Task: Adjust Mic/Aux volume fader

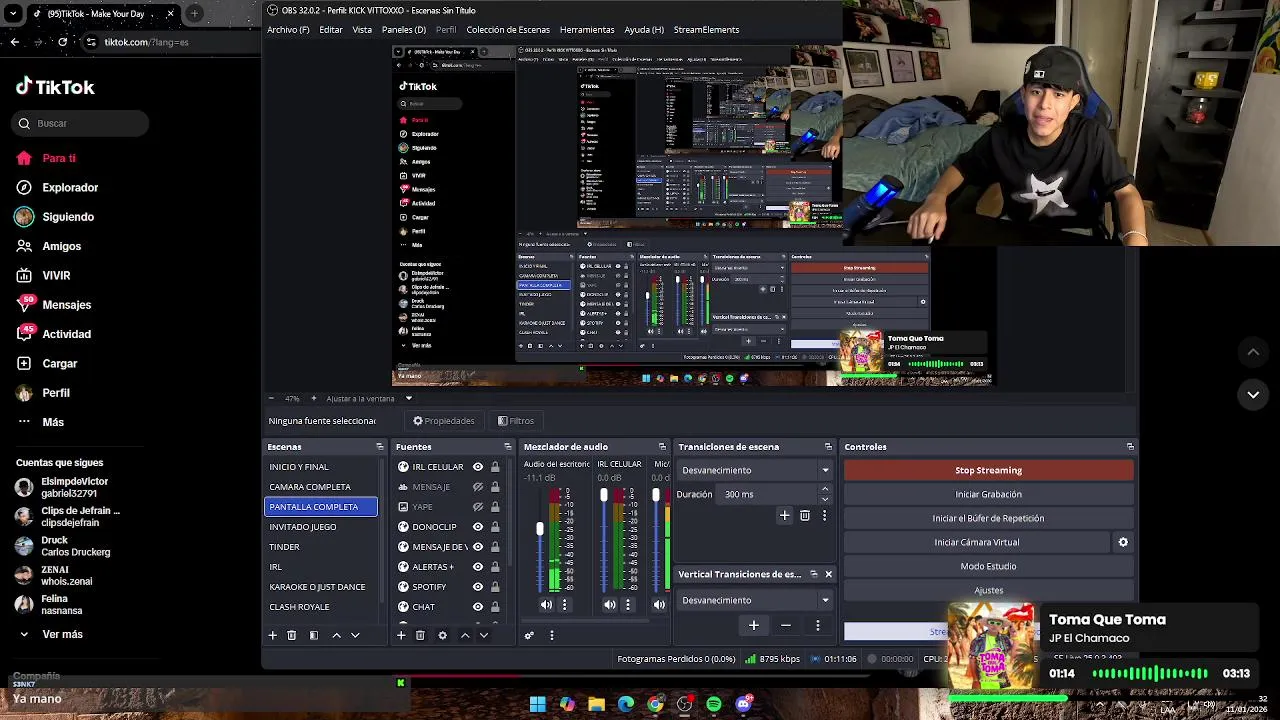Action: (656, 496)
